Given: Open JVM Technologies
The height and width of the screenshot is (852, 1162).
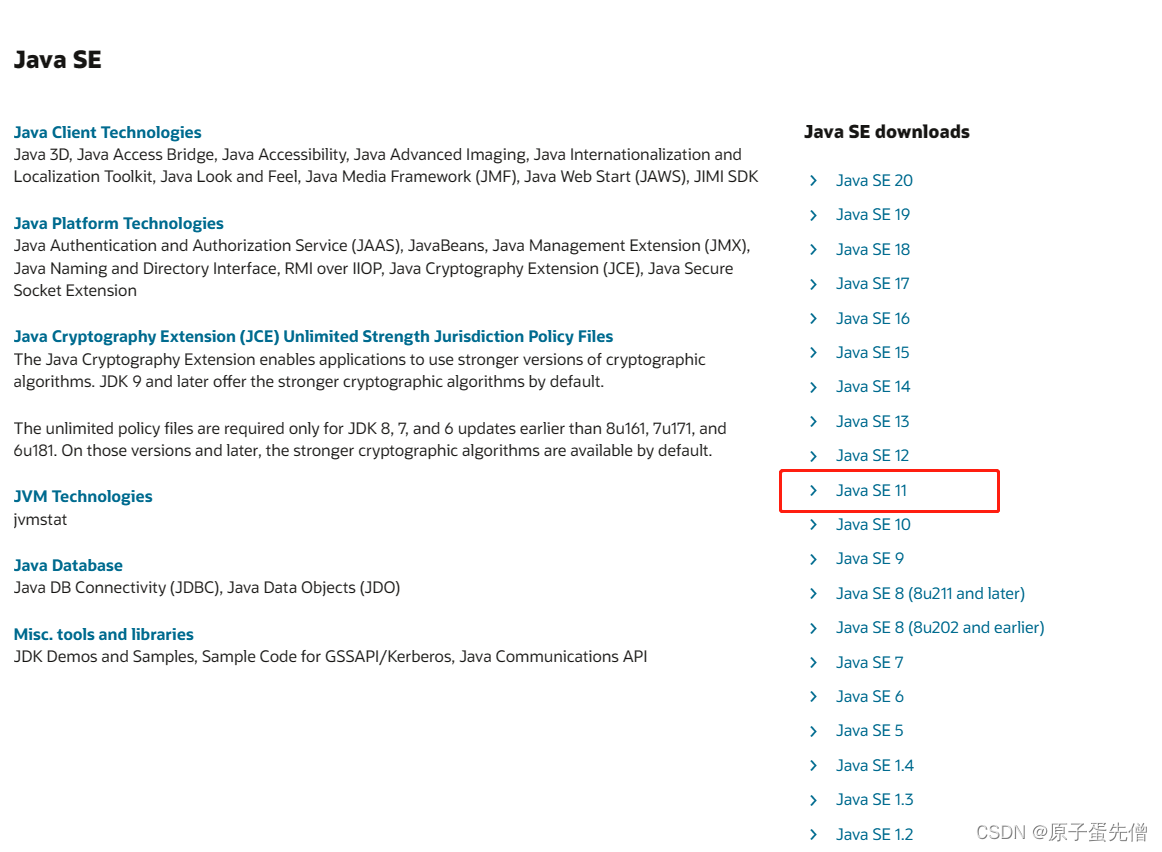Looking at the screenshot, I should click(83, 495).
